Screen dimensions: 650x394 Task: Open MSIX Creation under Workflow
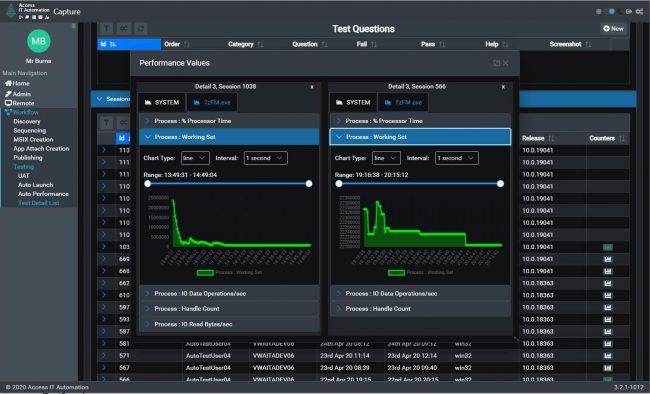tap(33, 140)
